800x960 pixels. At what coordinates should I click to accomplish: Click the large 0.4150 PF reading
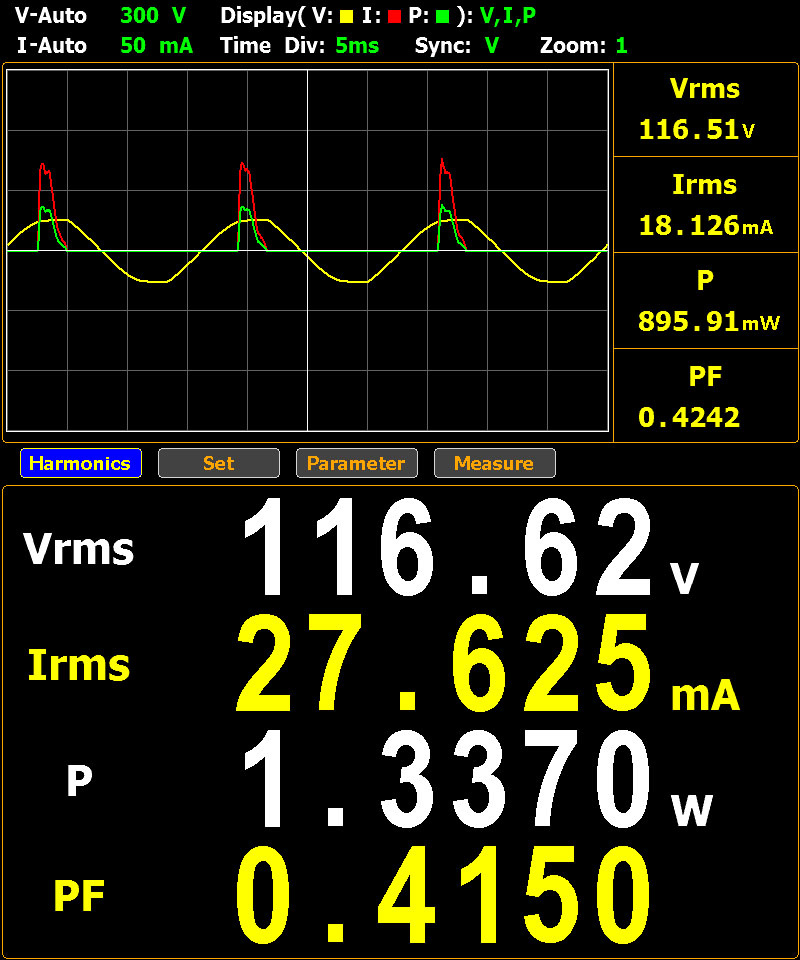click(x=443, y=895)
